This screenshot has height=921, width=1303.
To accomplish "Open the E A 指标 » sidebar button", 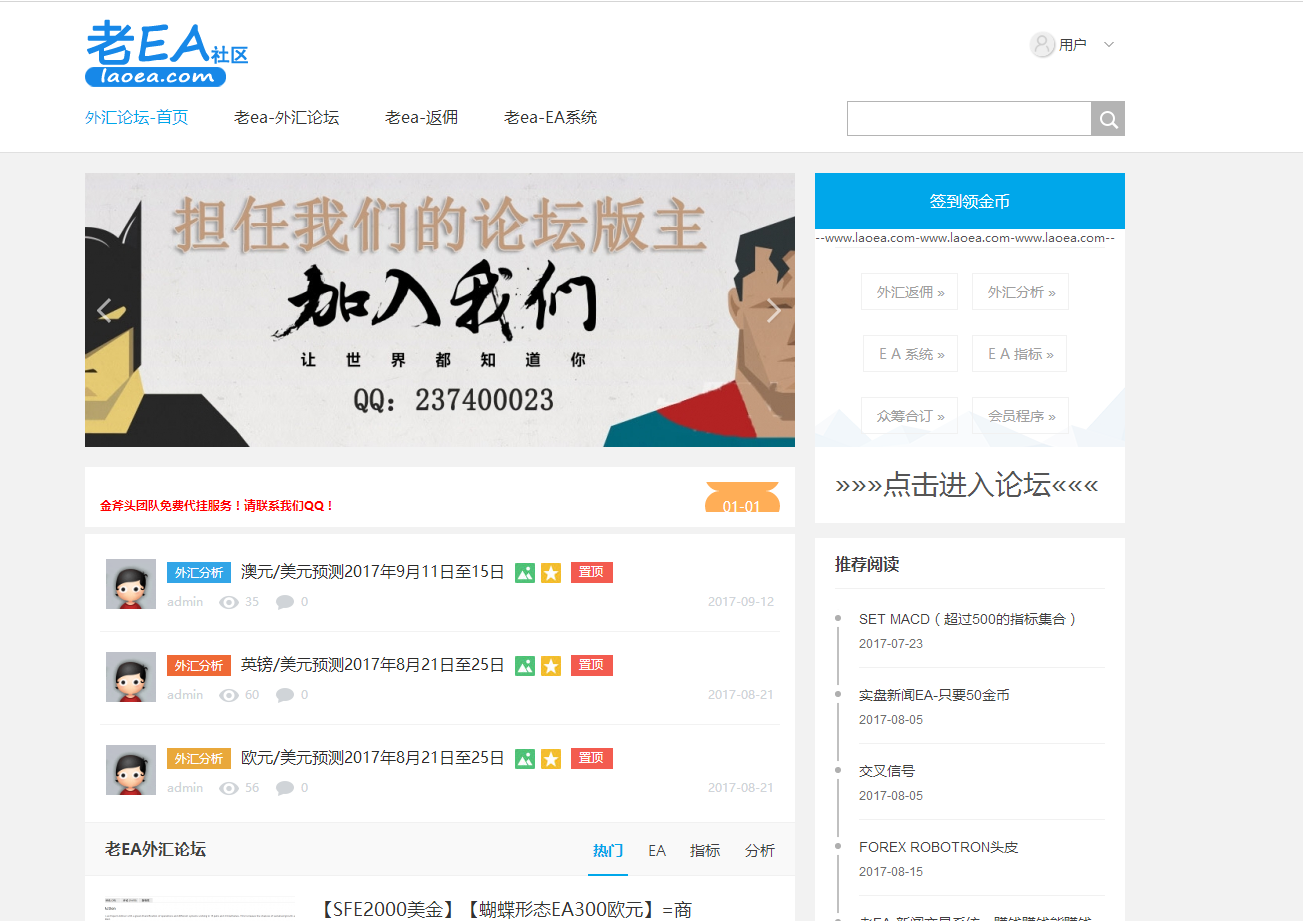I will [1020, 354].
